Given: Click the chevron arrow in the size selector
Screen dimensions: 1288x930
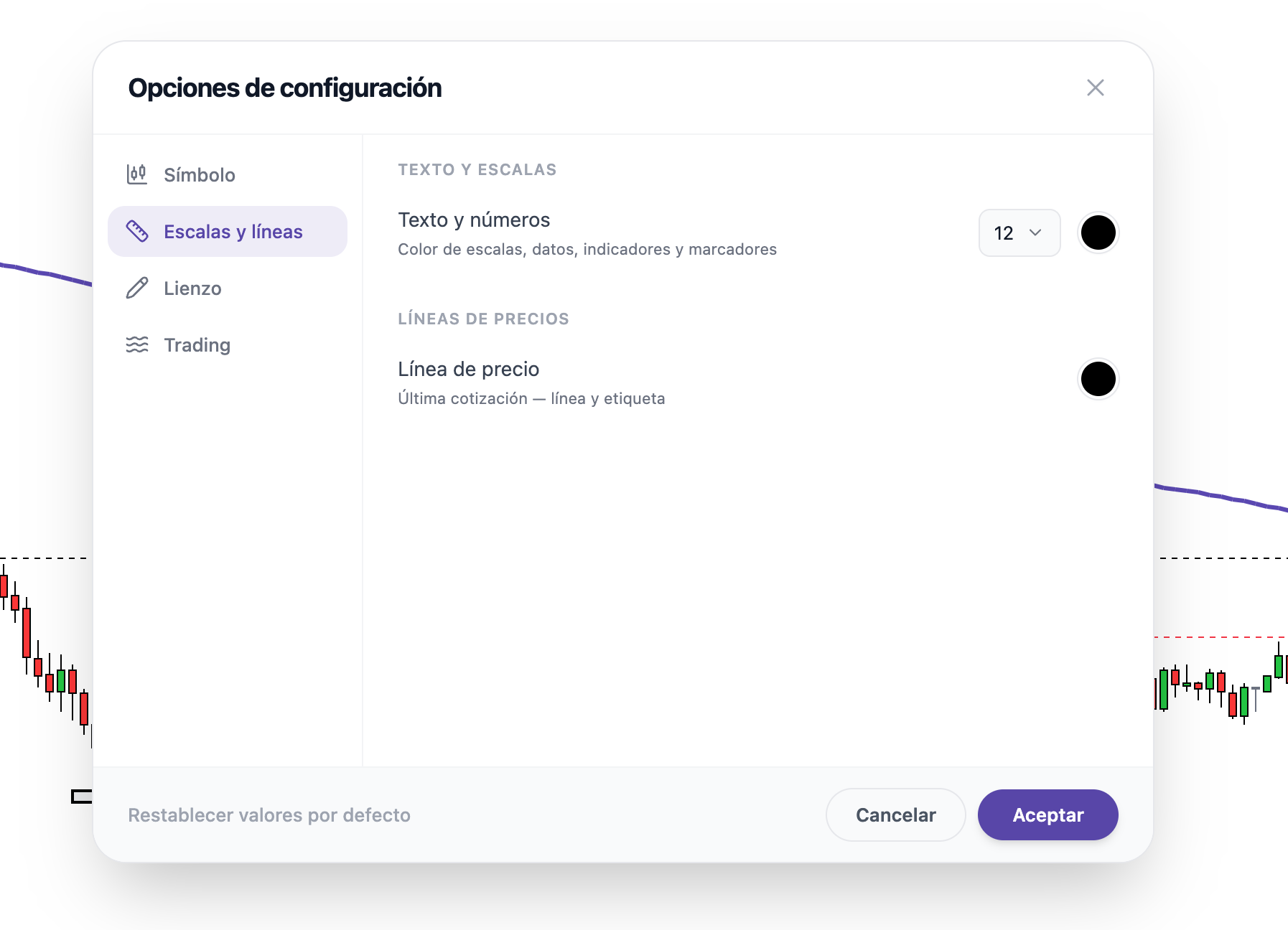Looking at the screenshot, I should click(1035, 232).
